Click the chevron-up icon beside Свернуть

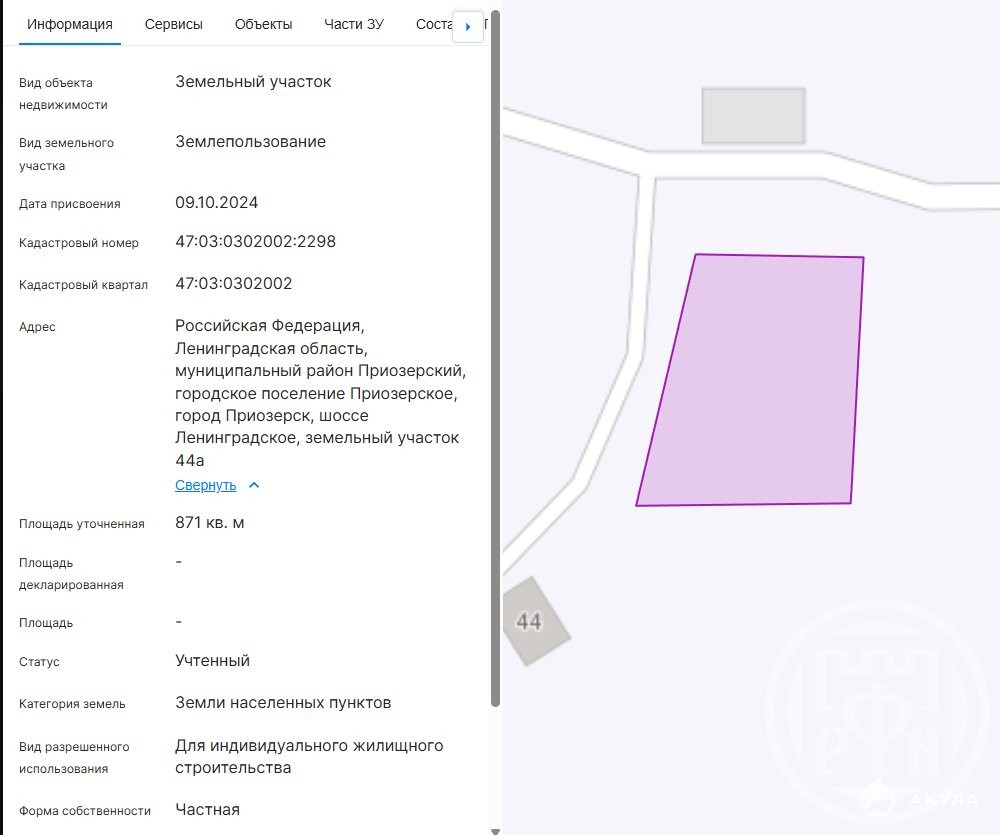click(x=254, y=486)
